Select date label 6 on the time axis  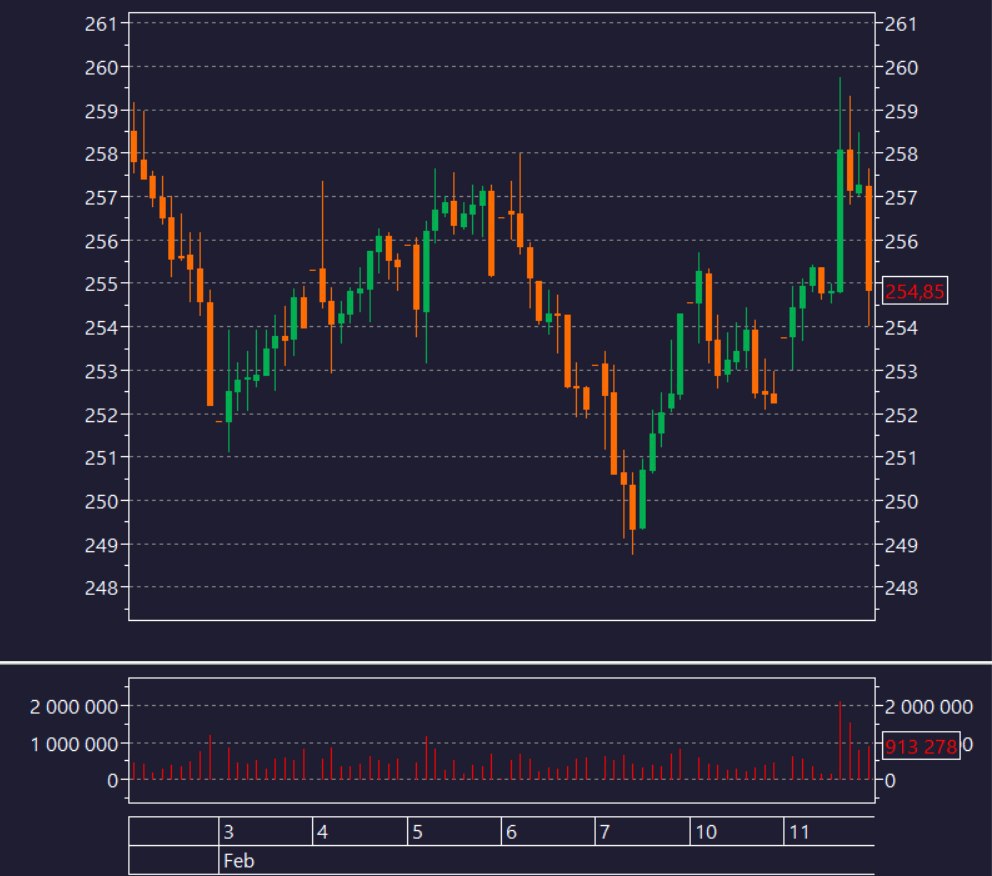(511, 832)
